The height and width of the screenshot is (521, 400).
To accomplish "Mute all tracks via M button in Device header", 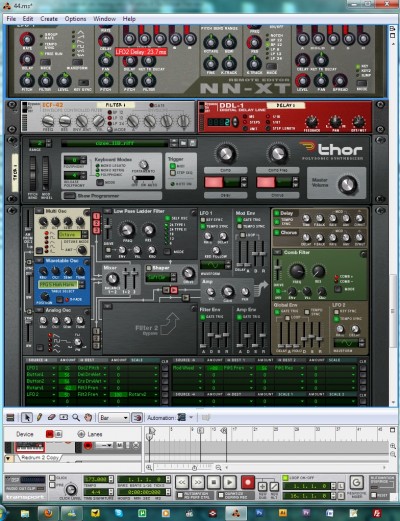I will [49, 434].
